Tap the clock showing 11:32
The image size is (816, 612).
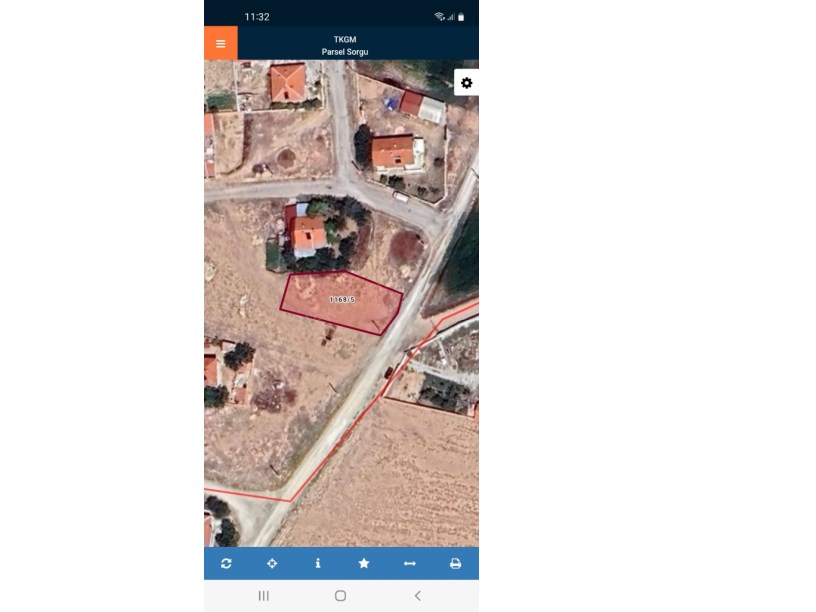pyautogui.click(x=257, y=17)
